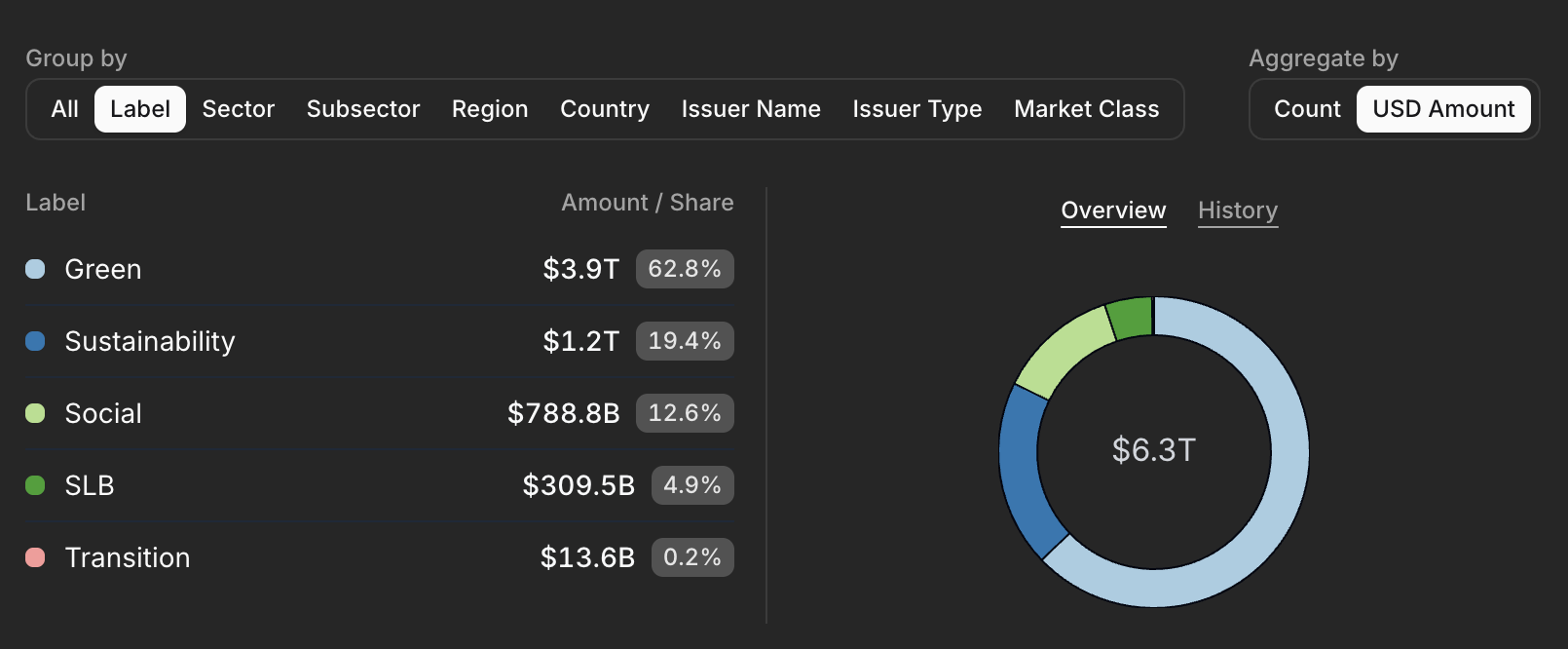Click the $13.6B amount value
Screen dimensions: 1568x649
tap(587, 557)
